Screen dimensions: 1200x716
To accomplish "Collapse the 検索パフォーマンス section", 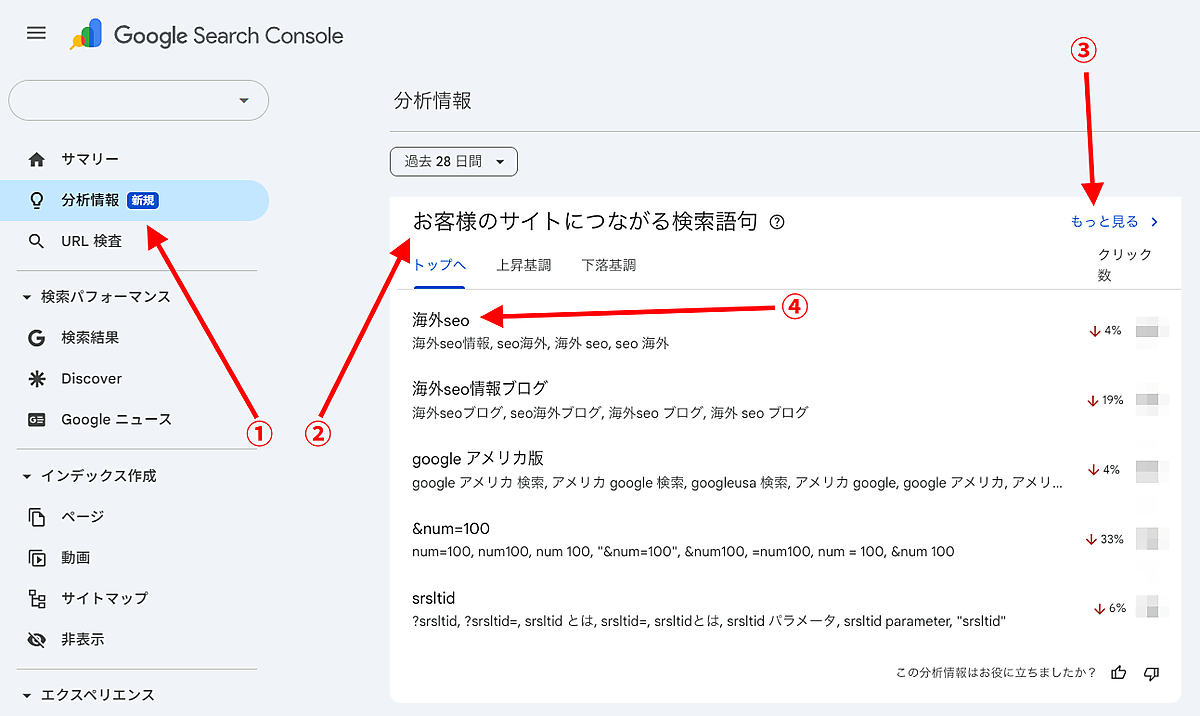I will pyautogui.click(x=95, y=297).
